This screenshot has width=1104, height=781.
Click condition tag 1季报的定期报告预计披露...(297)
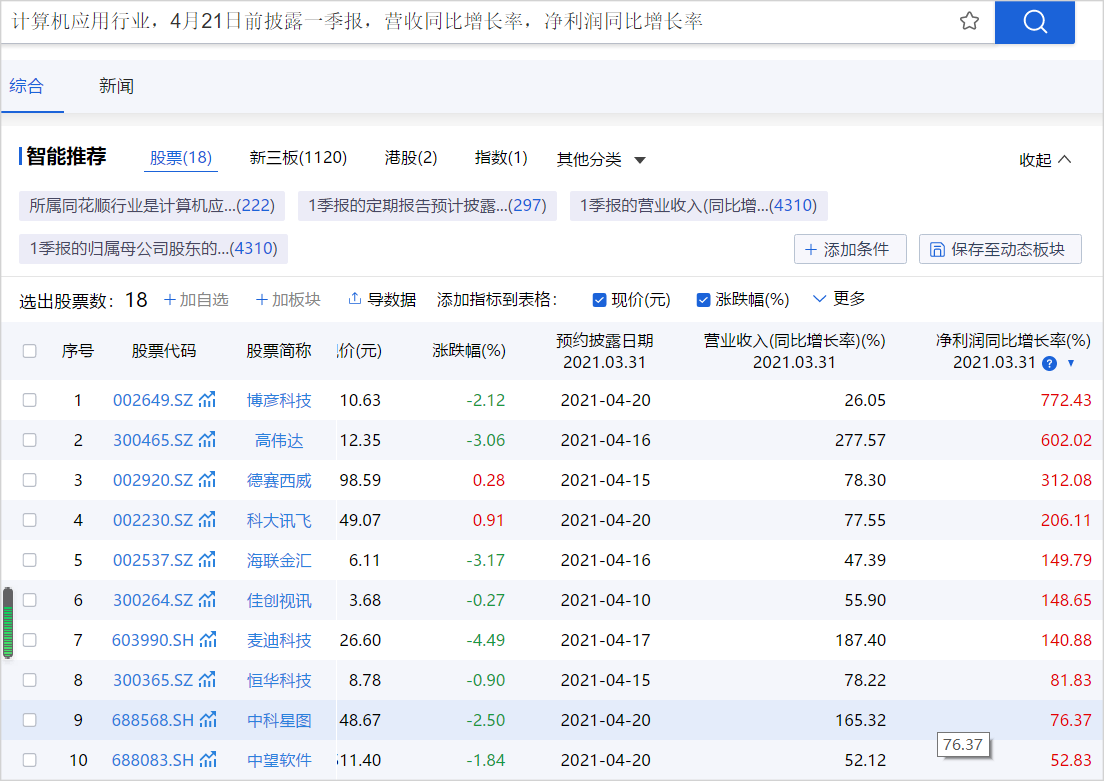pos(427,206)
